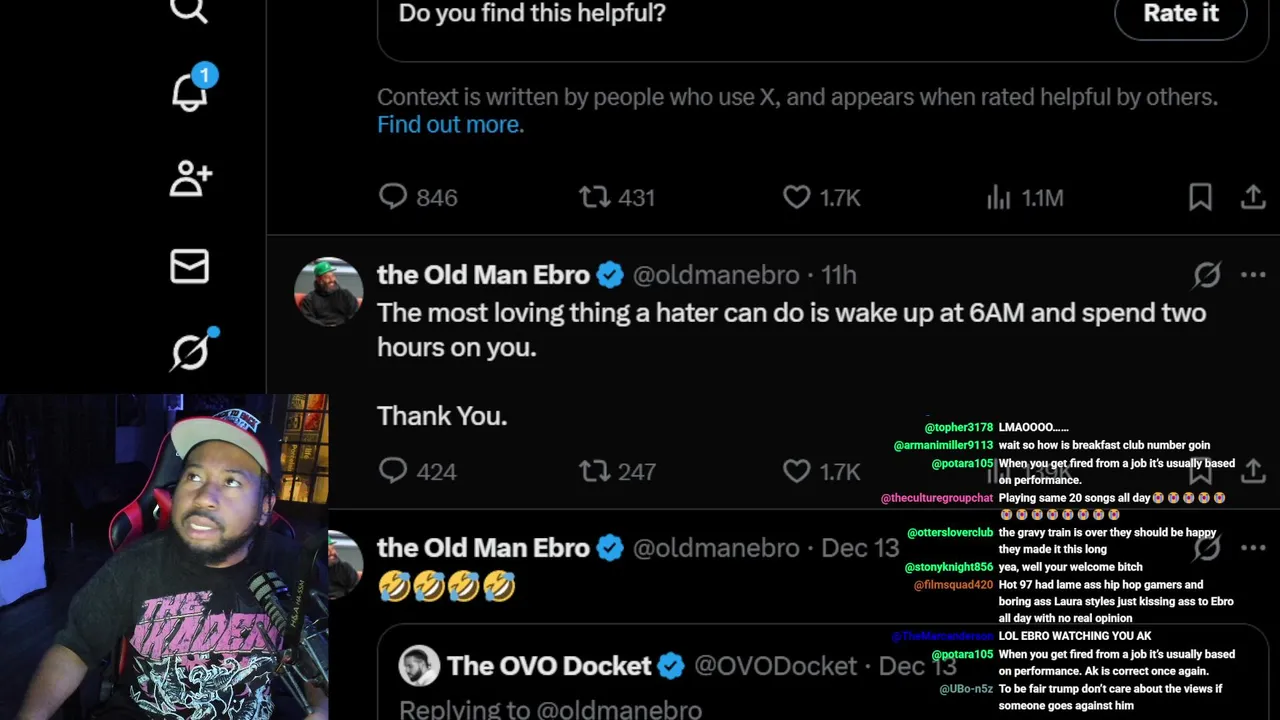Open more options on Ebro's 11h post
Viewport: 1280px width, 720px height.
(1253, 274)
